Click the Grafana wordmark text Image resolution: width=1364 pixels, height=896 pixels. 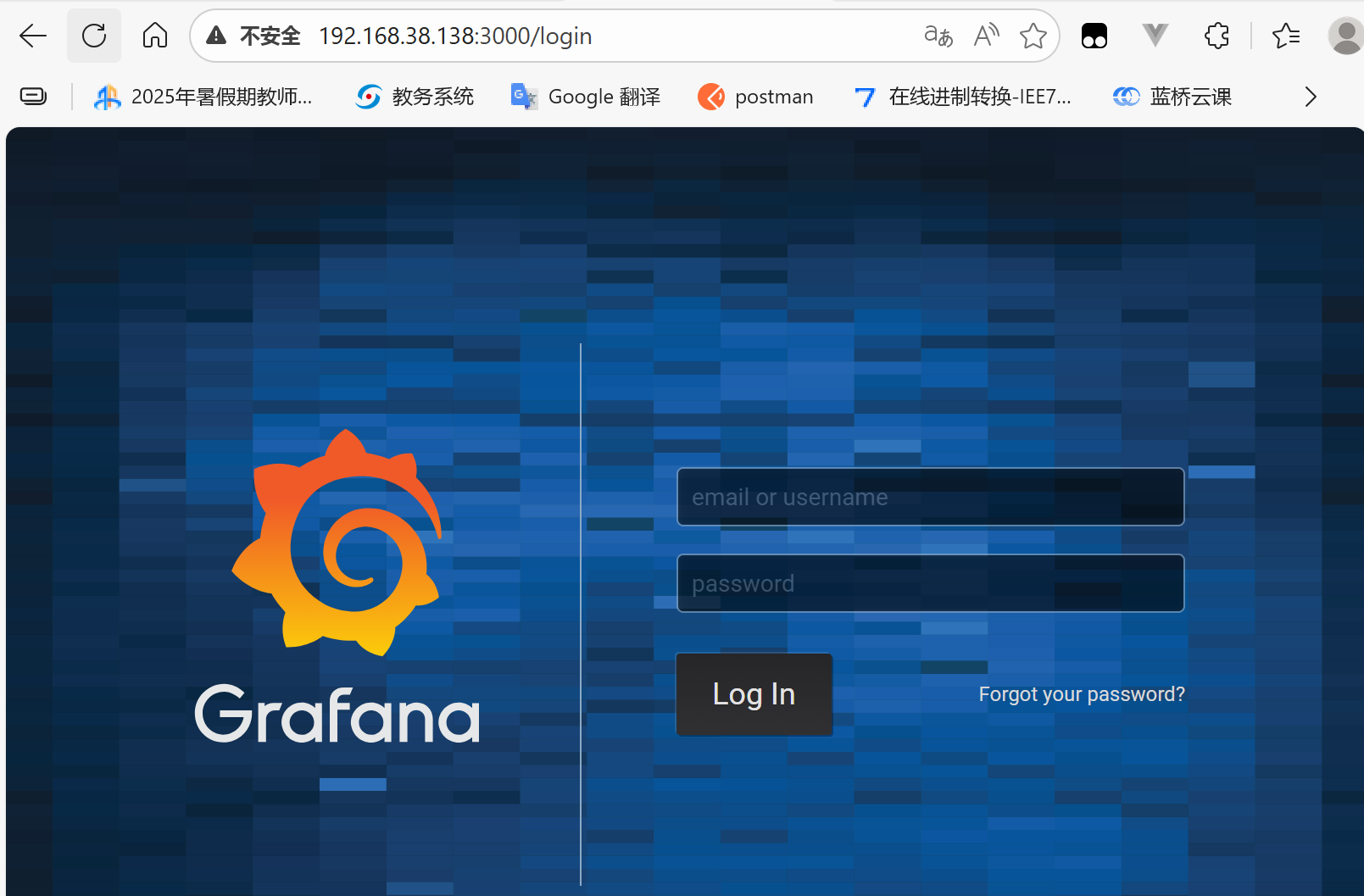337,715
